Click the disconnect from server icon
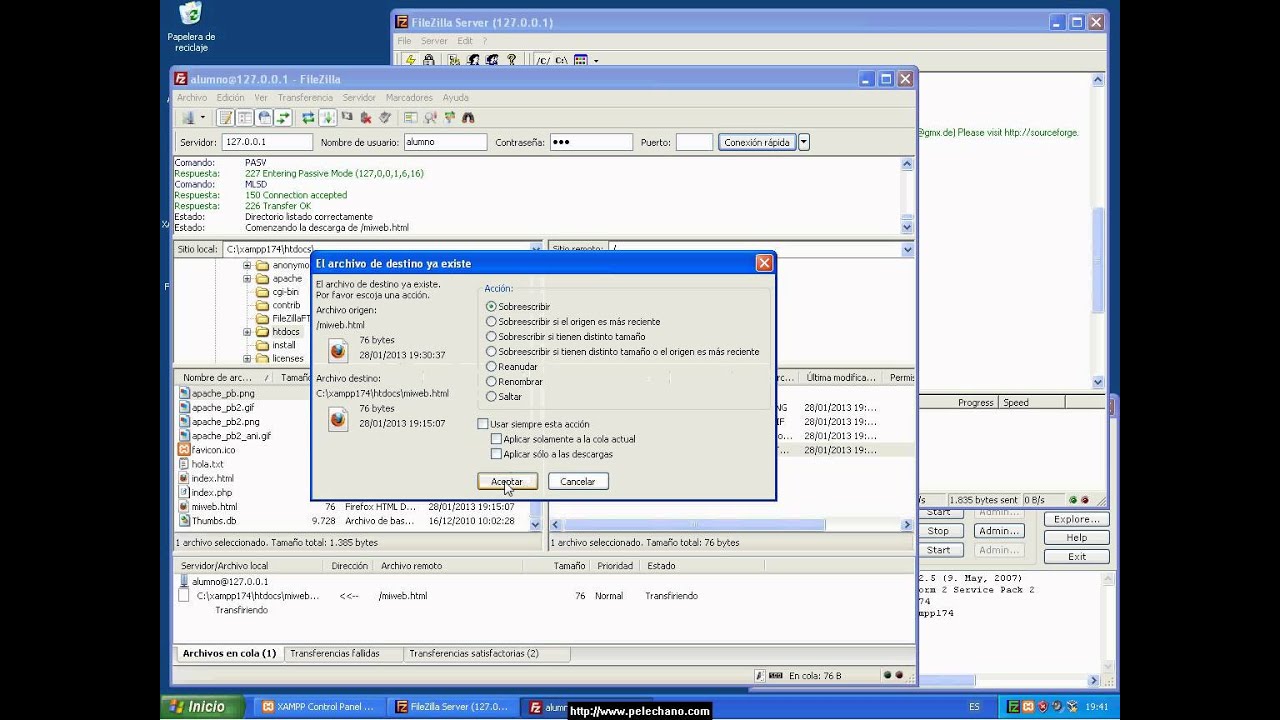Image resolution: width=1280 pixels, height=720 pixels. (x=366, y=118)
